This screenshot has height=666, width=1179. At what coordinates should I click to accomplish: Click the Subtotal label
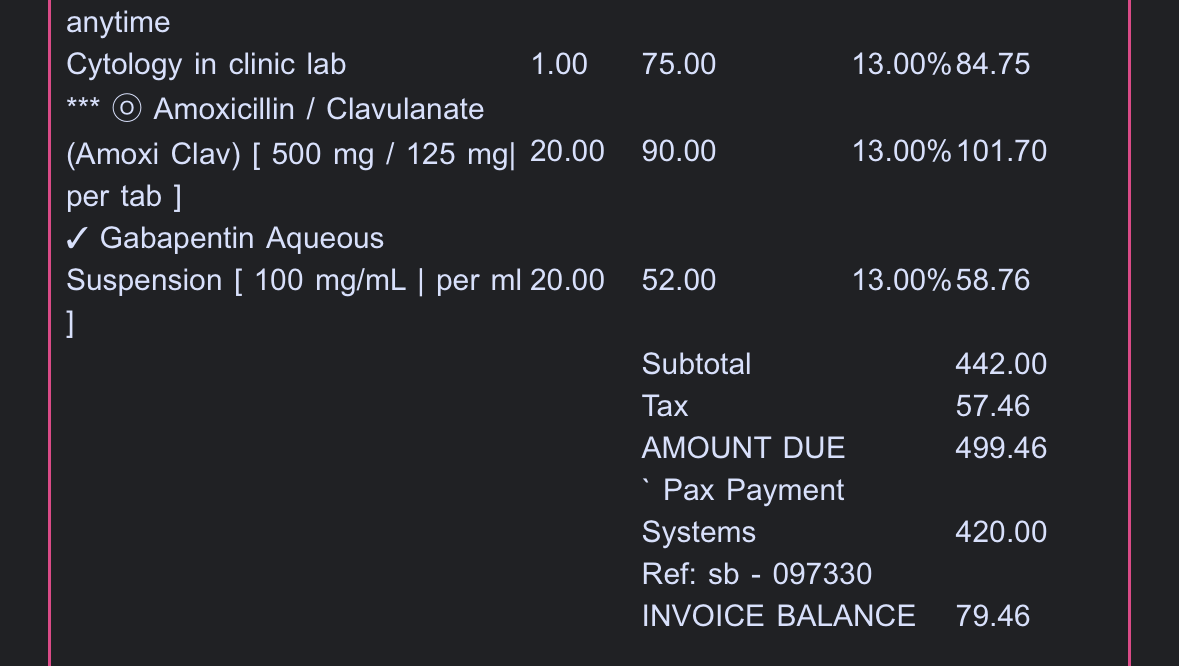click(696, 364)
